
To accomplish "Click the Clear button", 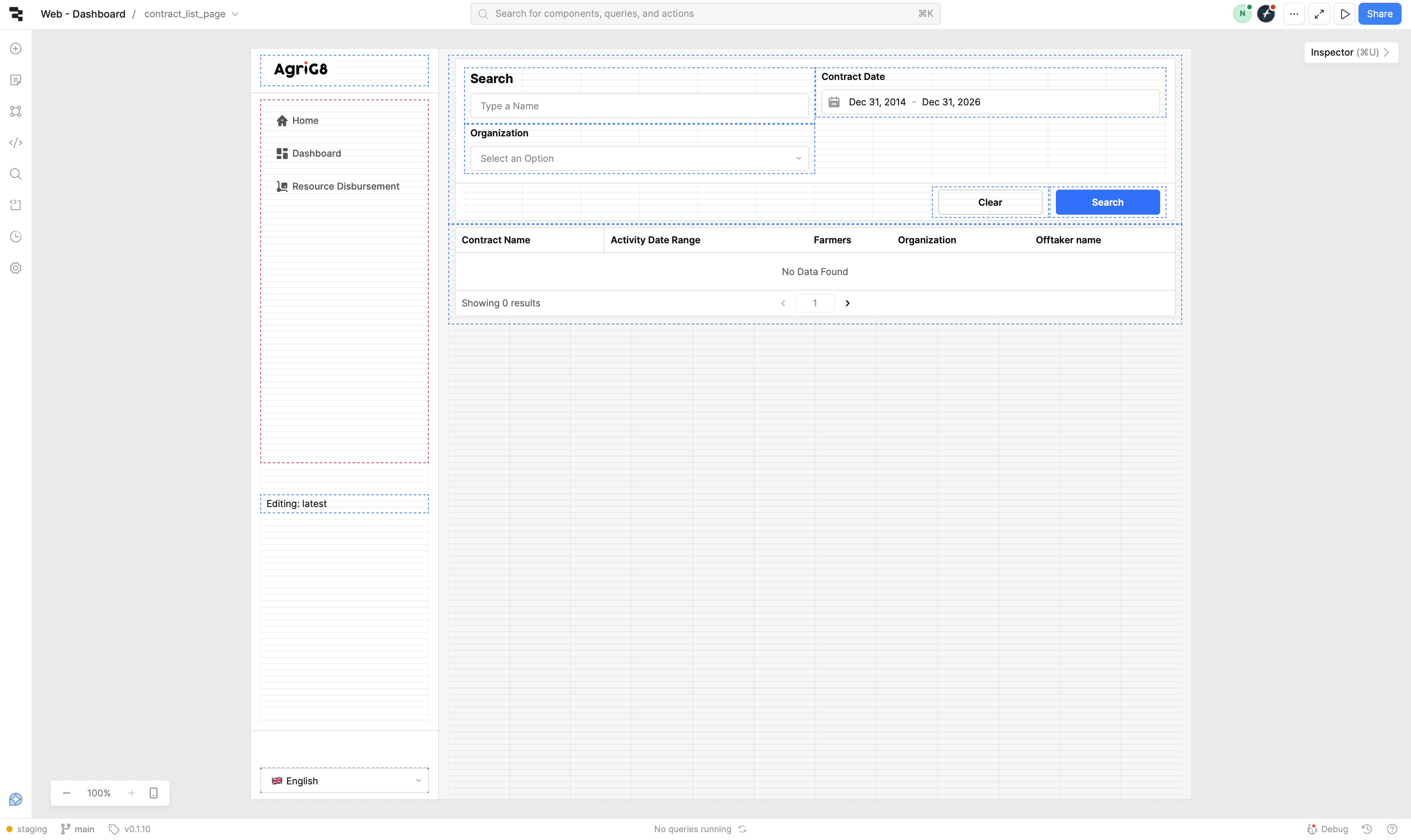I will pos(989,203).
